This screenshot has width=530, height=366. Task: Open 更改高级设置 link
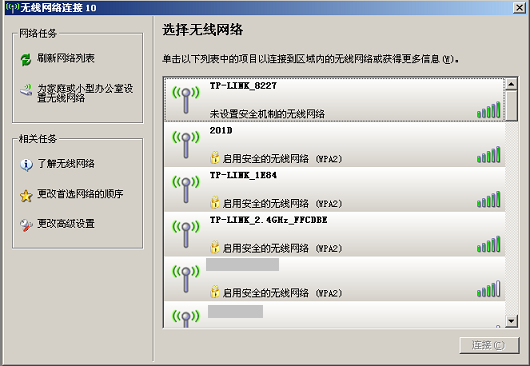click(x=66, y=224)
